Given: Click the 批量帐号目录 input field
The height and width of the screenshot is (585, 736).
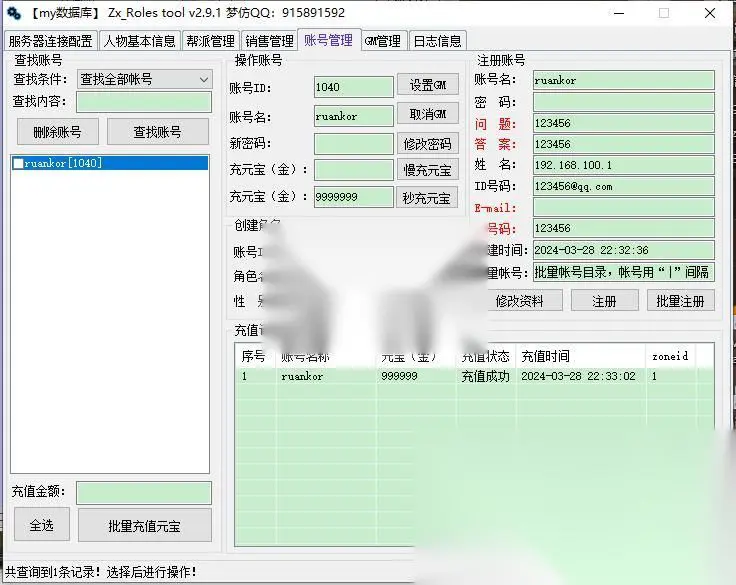Looking at the screenshot, I should tap(624, 272).
